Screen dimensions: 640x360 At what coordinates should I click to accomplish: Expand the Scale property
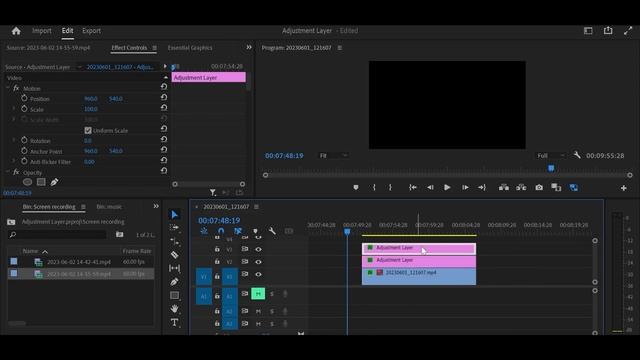click(x=13, y=109)
